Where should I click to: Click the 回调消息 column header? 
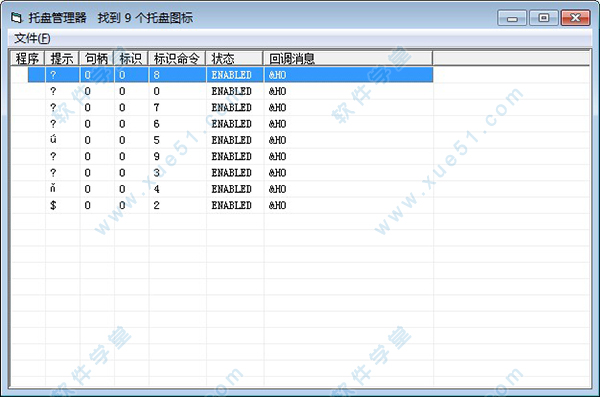tap(348, 59)
